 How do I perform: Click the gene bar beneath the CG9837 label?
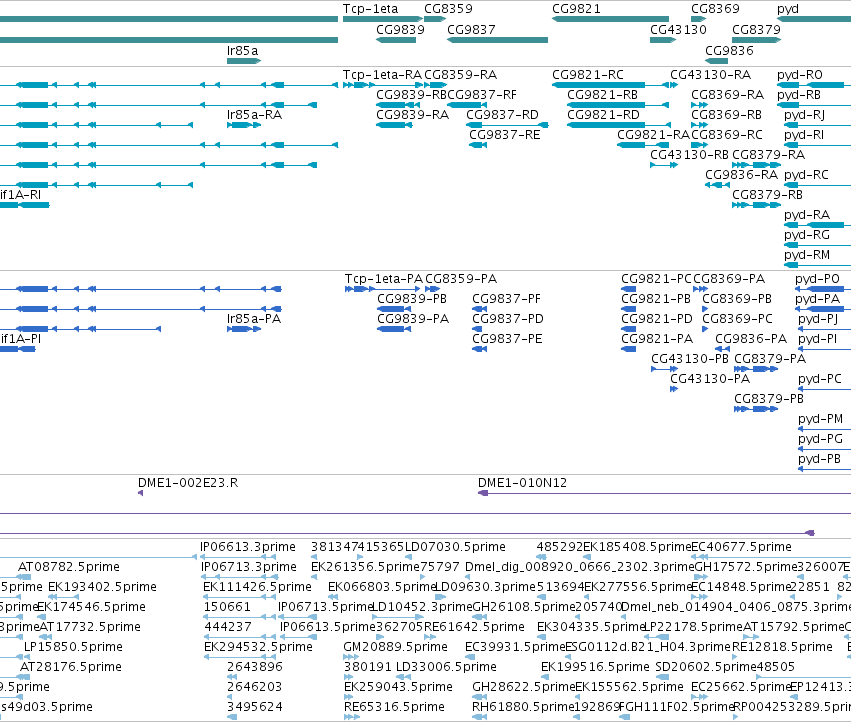(497, 40)
